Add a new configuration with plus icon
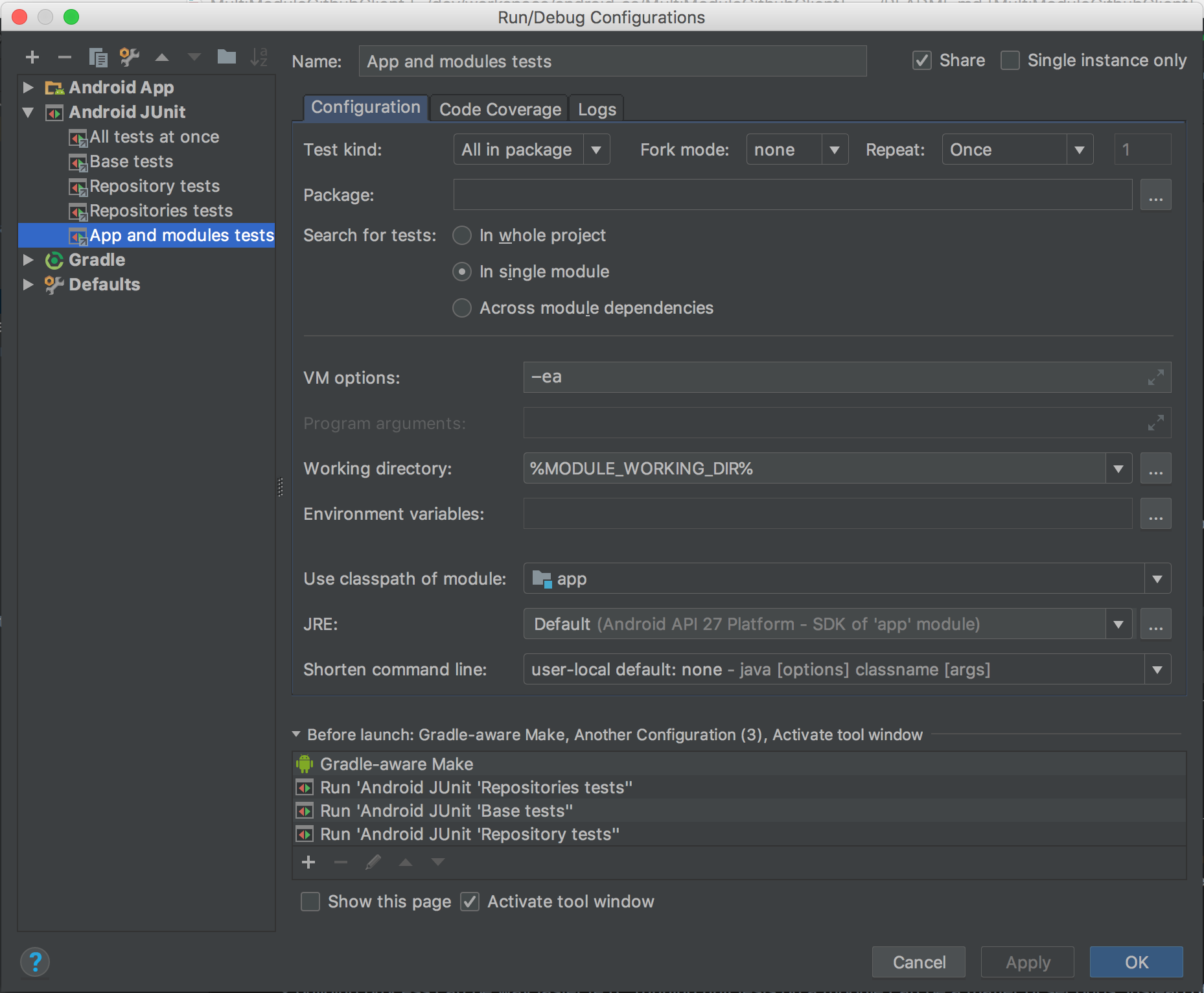1204x993 pixels. coord(32,58)
